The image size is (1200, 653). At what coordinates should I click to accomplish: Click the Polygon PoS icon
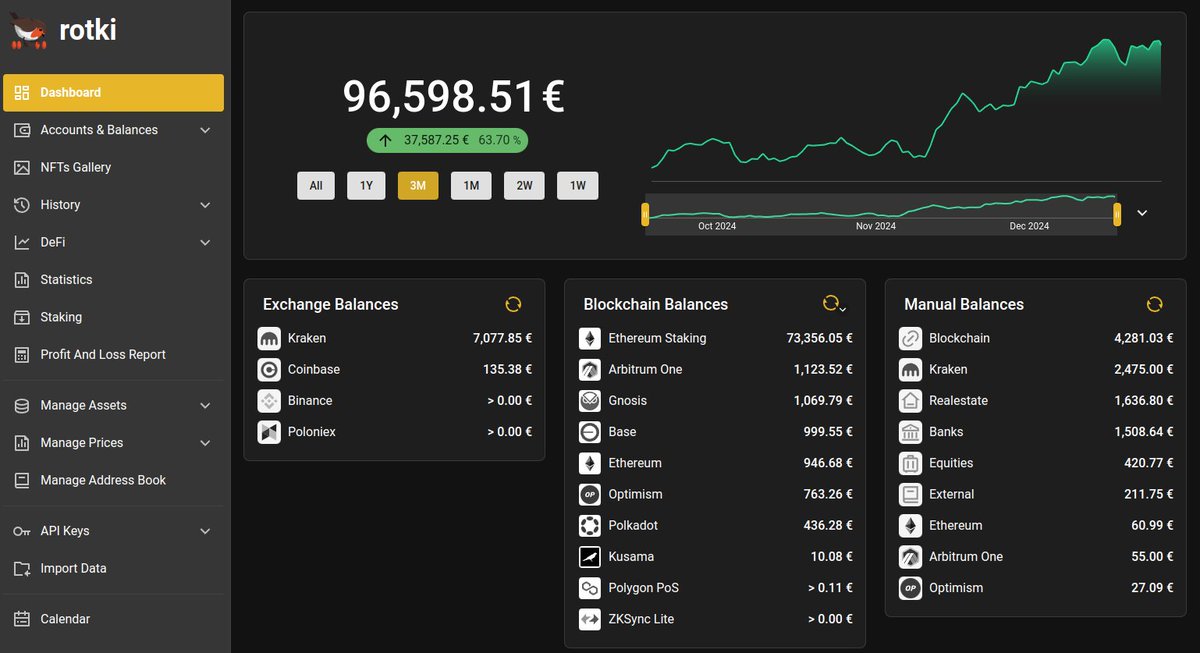tap(590, 588)
